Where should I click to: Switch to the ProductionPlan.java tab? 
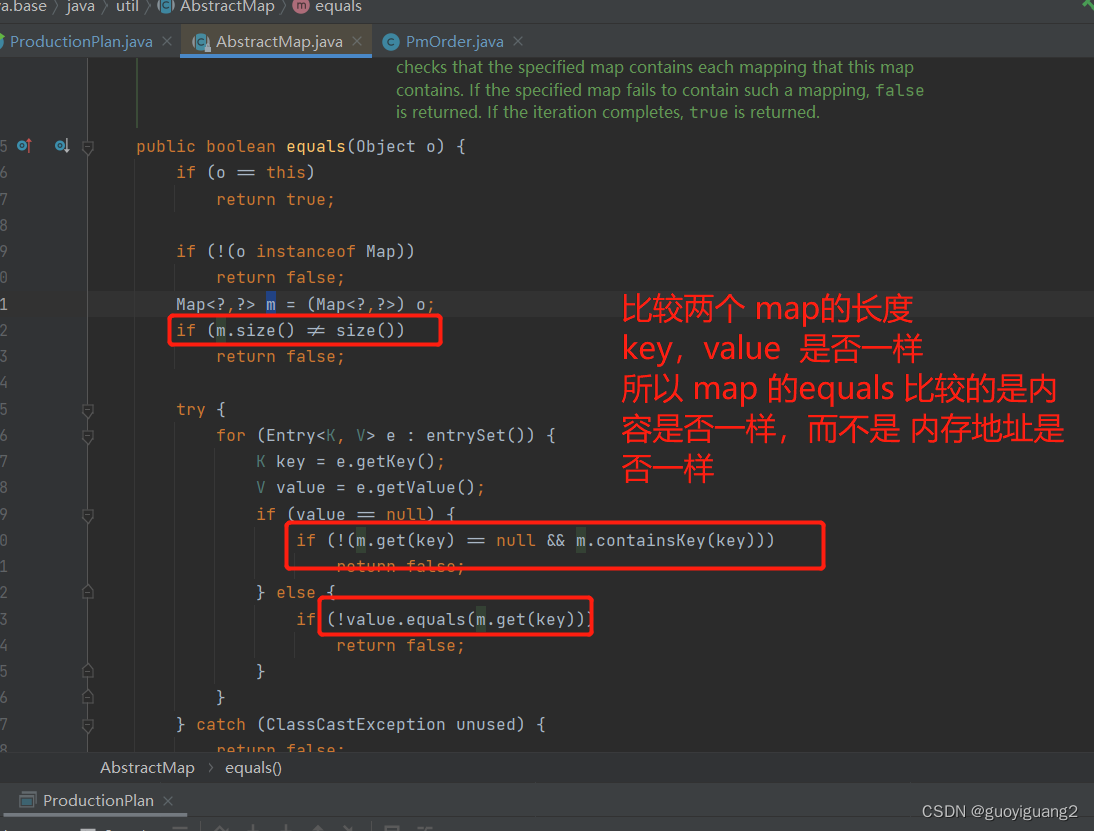[80, 41]
